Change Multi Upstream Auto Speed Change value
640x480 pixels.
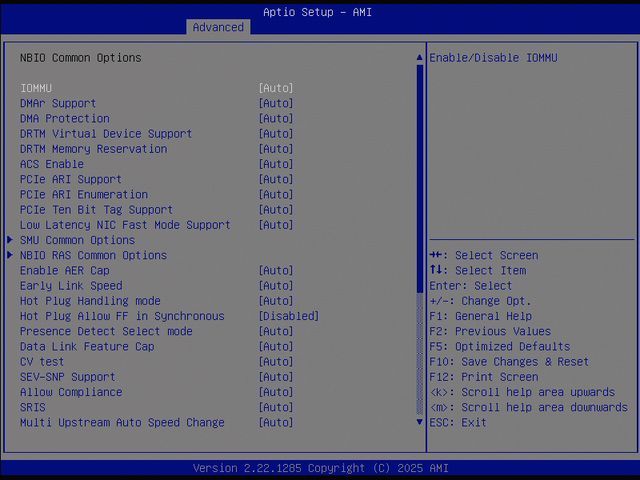coord(276,422)
